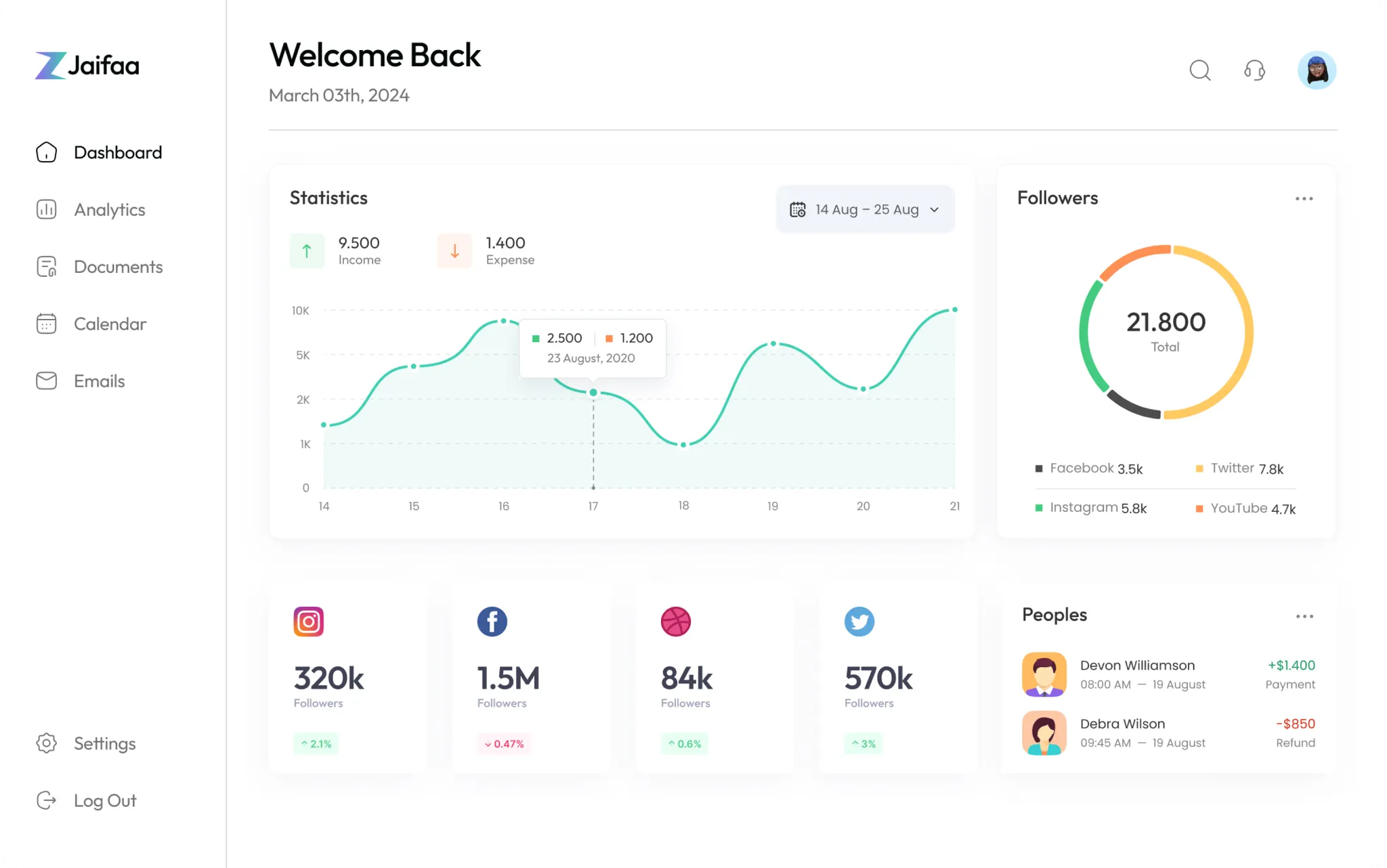Select Calendar in the sidebar

click(x=110, y=324)
